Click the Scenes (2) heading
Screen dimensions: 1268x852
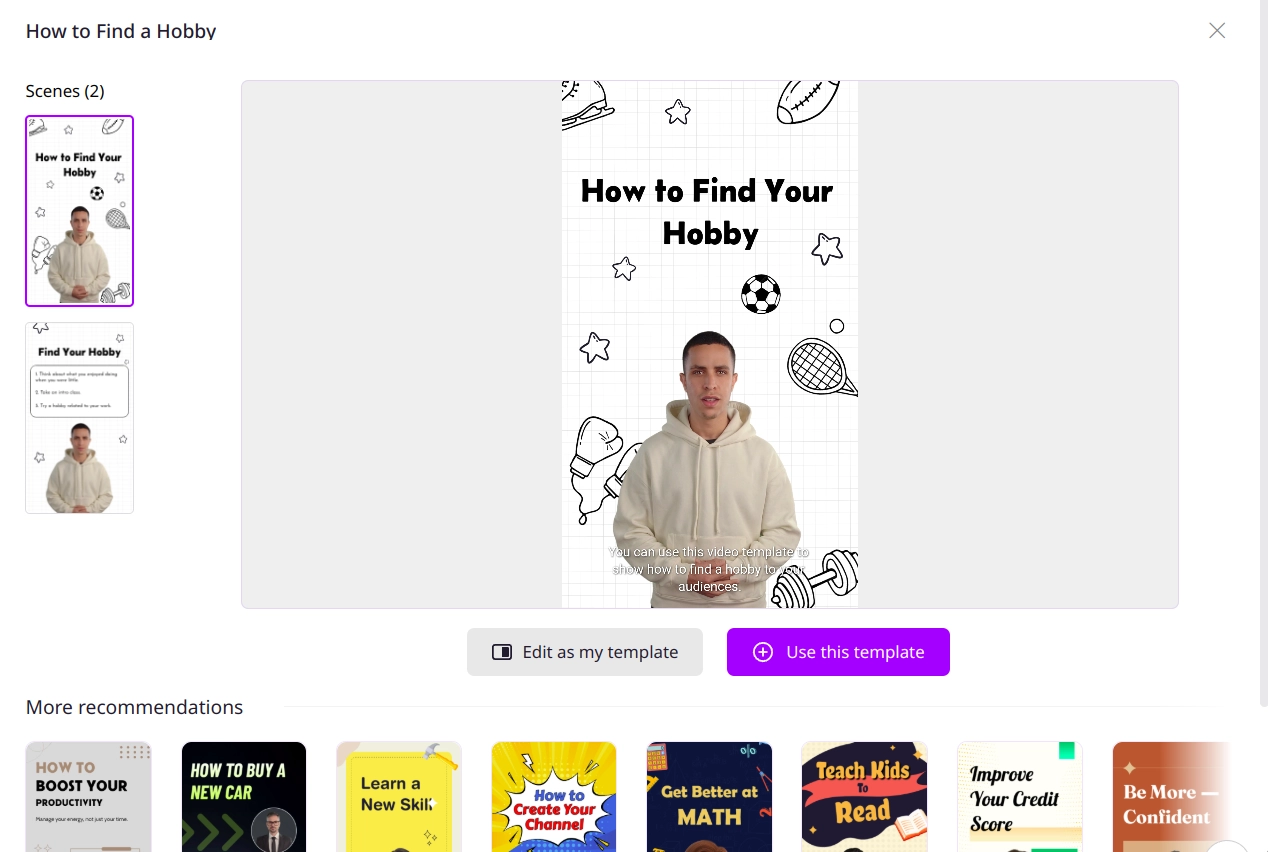point(65,91)
